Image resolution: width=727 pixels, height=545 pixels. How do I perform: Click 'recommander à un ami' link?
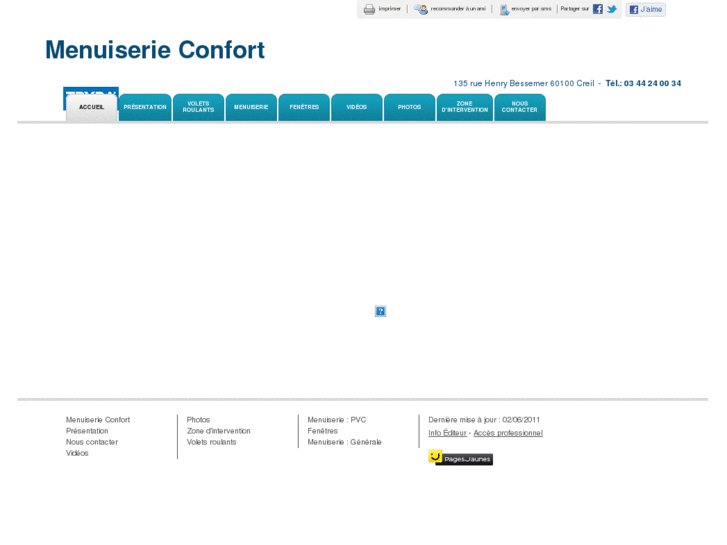(458, 9)
